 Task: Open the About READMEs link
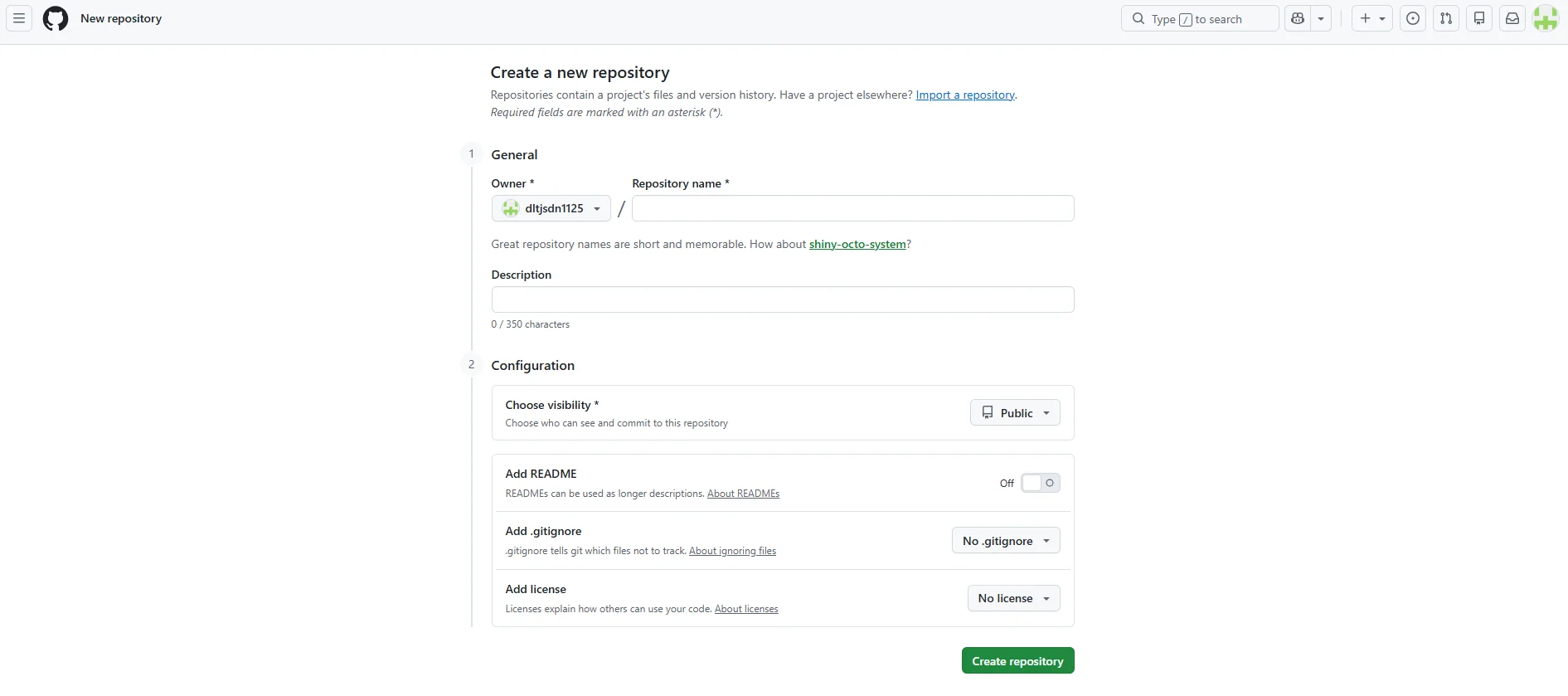coord(743,494)
